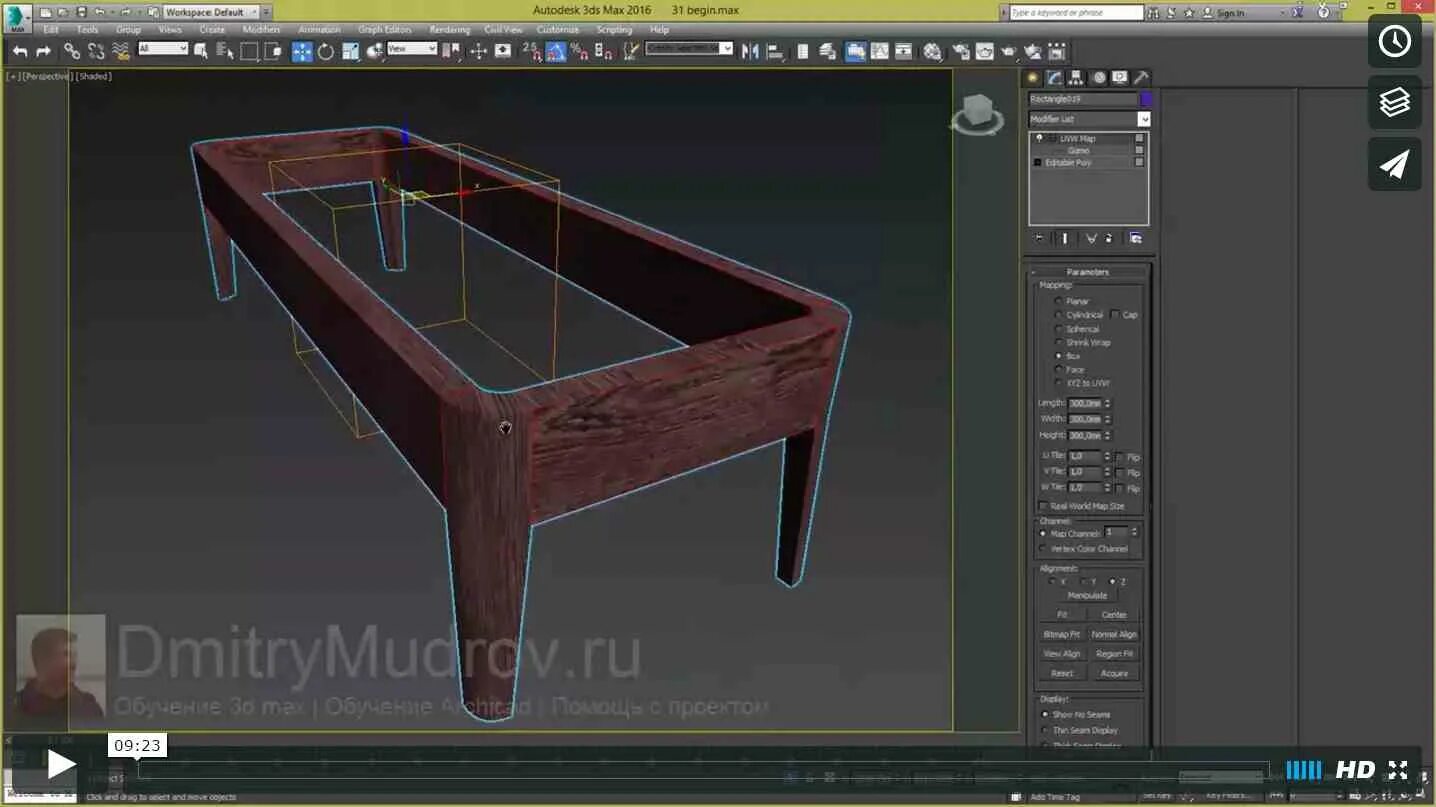The image size is (1436, 807).
Task: Click the Normal Align button
Action: click(1114, 634)
